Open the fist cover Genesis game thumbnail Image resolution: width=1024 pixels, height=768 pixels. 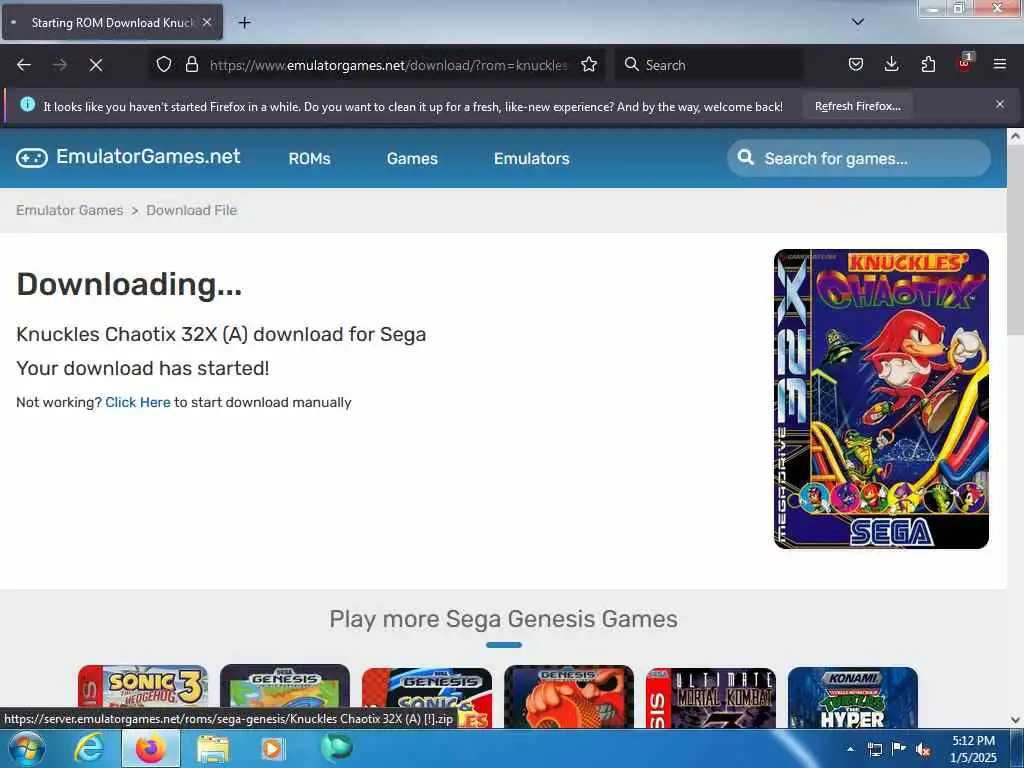[569, 697]
